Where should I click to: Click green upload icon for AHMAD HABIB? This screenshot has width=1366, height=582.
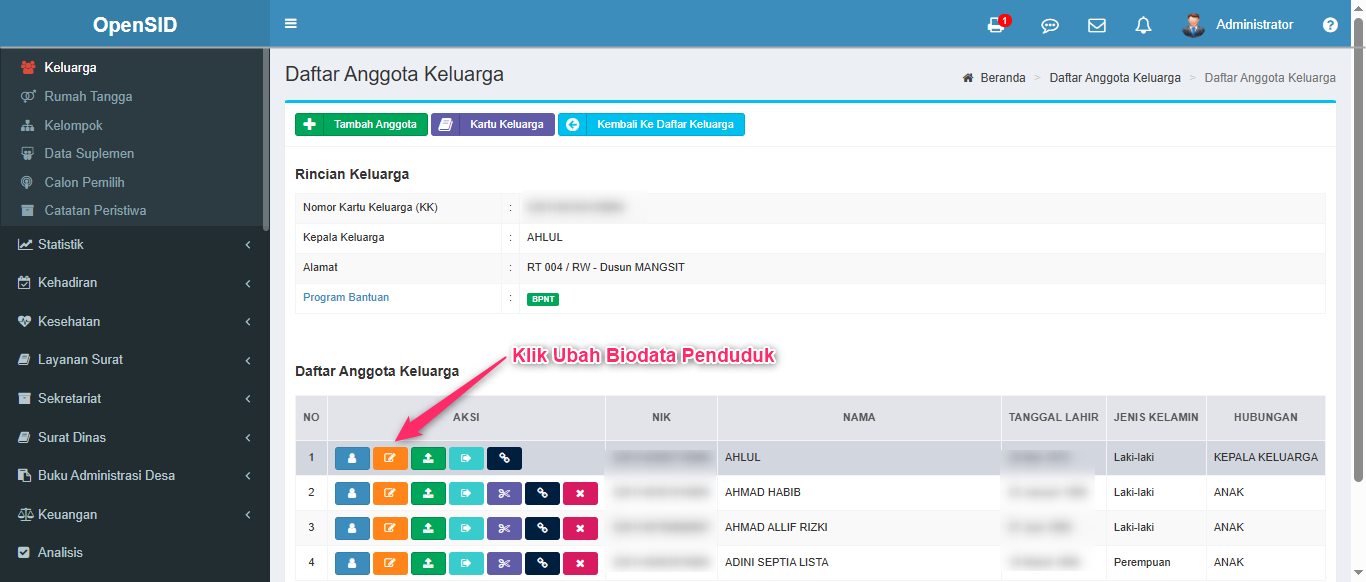[x=428, y=493]
